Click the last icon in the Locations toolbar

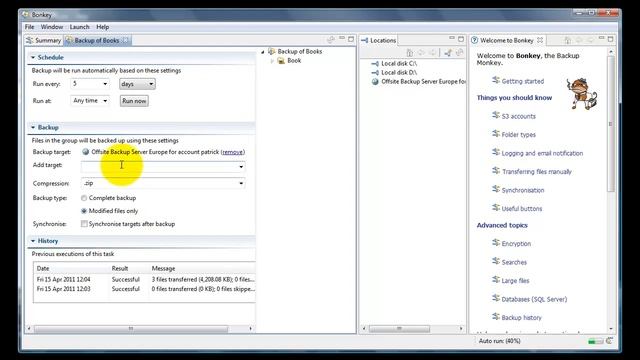point(459,53)
